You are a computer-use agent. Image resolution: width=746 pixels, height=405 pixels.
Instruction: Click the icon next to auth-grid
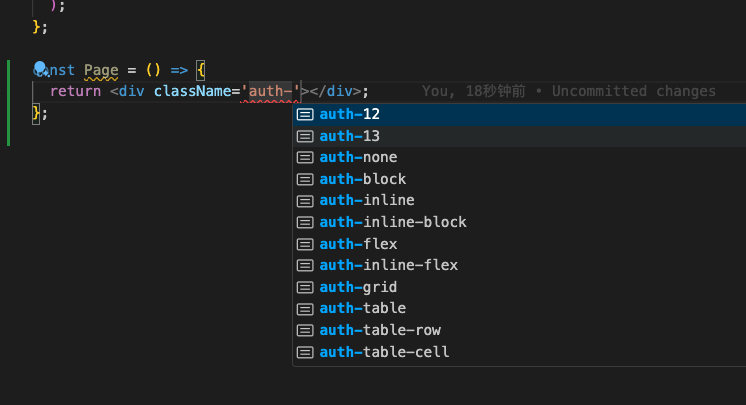pos(305,287)
